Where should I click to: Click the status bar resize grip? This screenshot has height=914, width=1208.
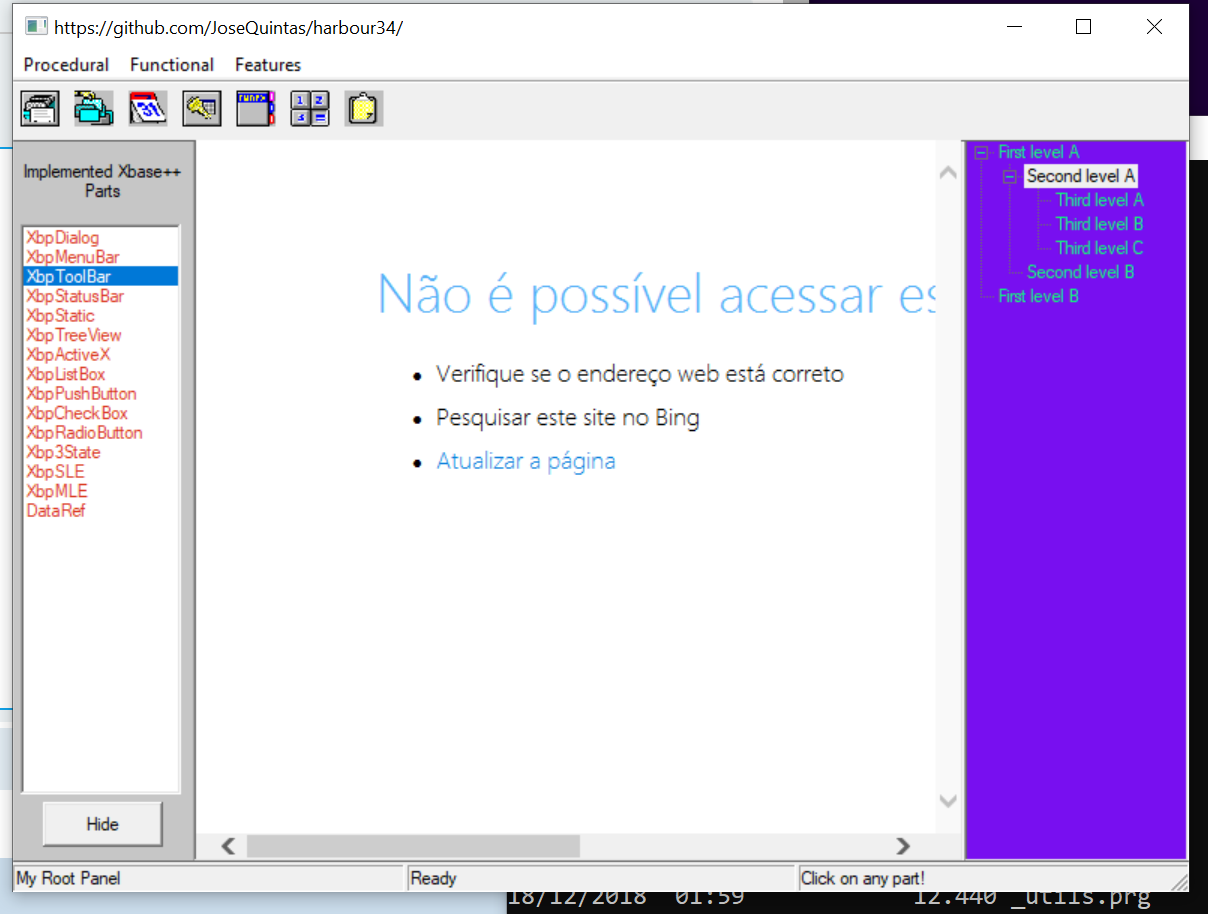1180,882
